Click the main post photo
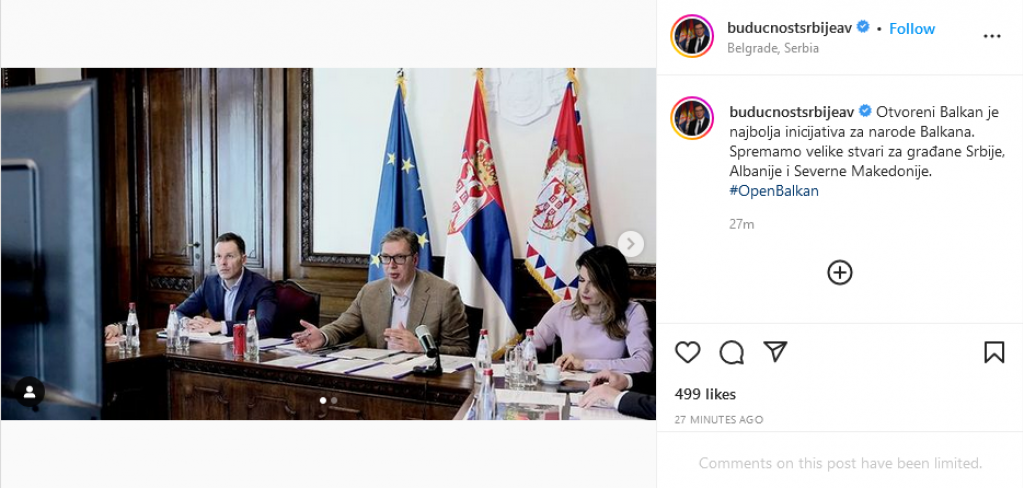The width and height of the screenshot is (1023, 488). point(328,243)
